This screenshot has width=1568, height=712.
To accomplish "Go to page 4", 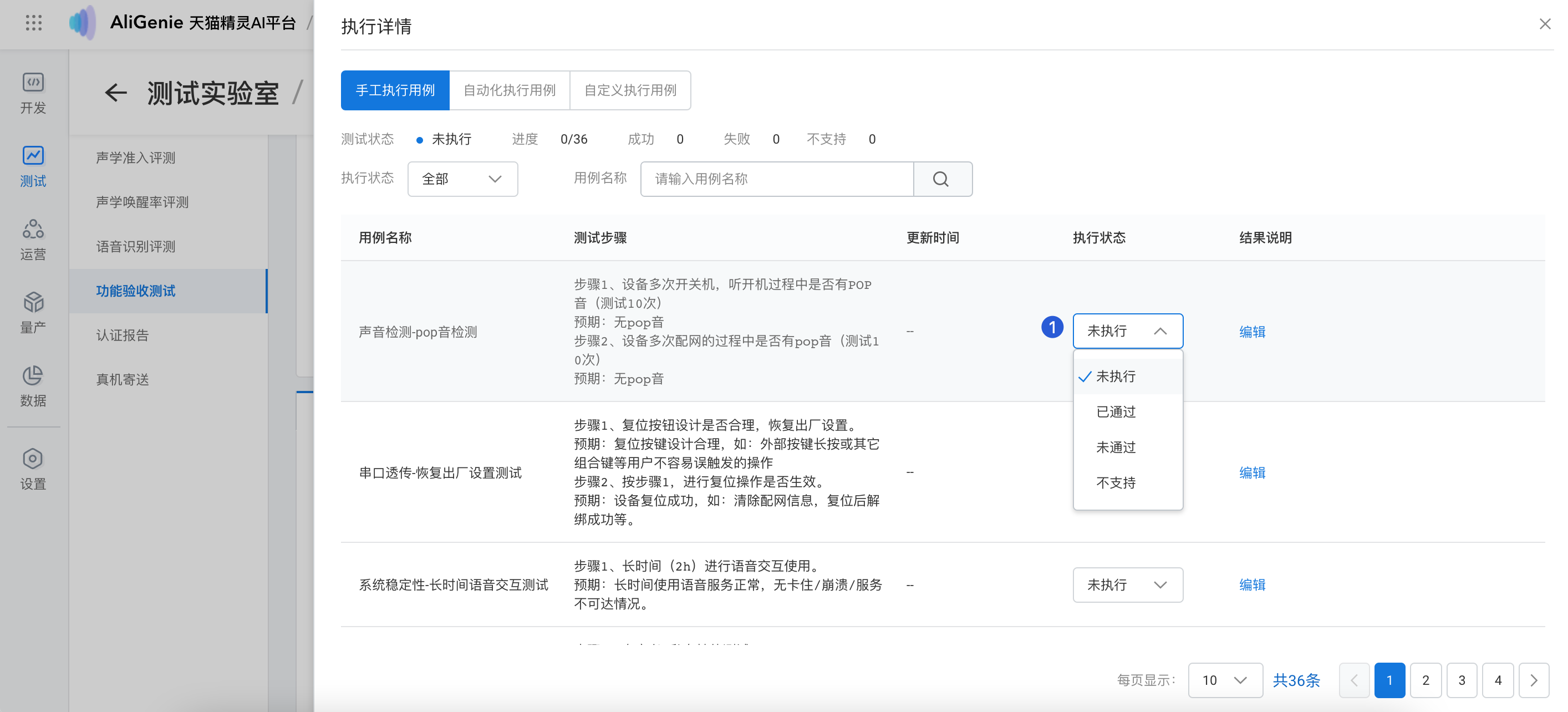I will click(1498, 680).
